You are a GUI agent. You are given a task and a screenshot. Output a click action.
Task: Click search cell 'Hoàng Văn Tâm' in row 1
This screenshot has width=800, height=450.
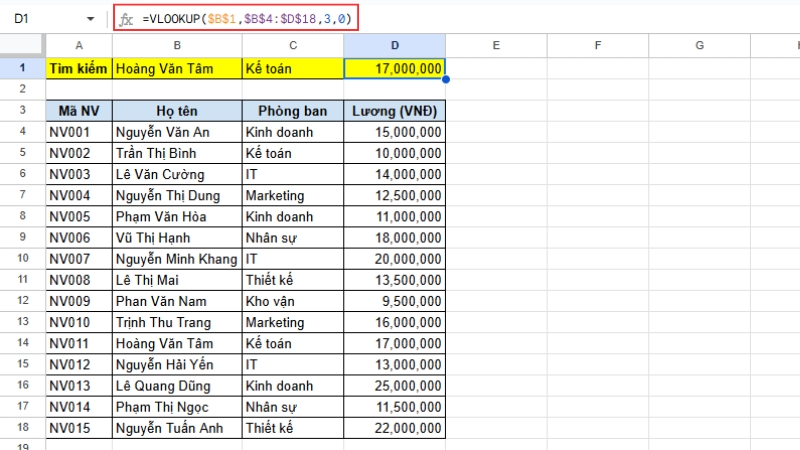click(176, 68)
